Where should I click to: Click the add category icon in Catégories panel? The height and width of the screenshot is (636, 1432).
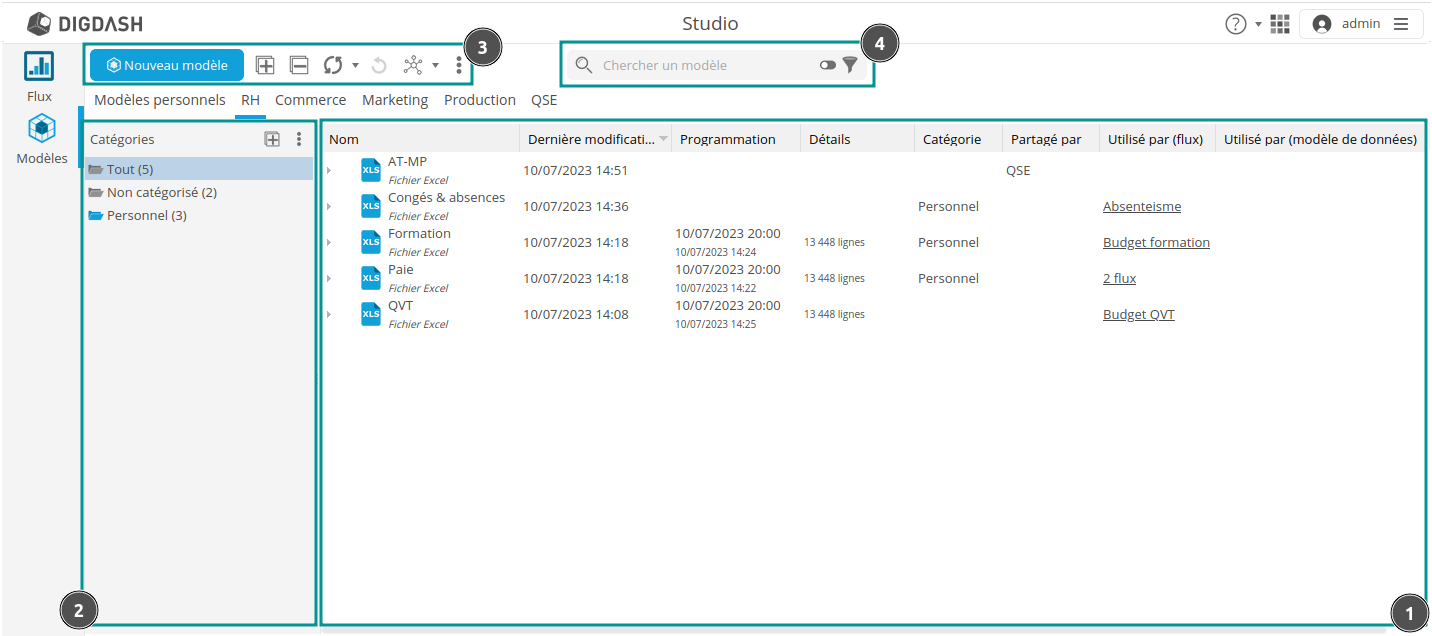272,140
